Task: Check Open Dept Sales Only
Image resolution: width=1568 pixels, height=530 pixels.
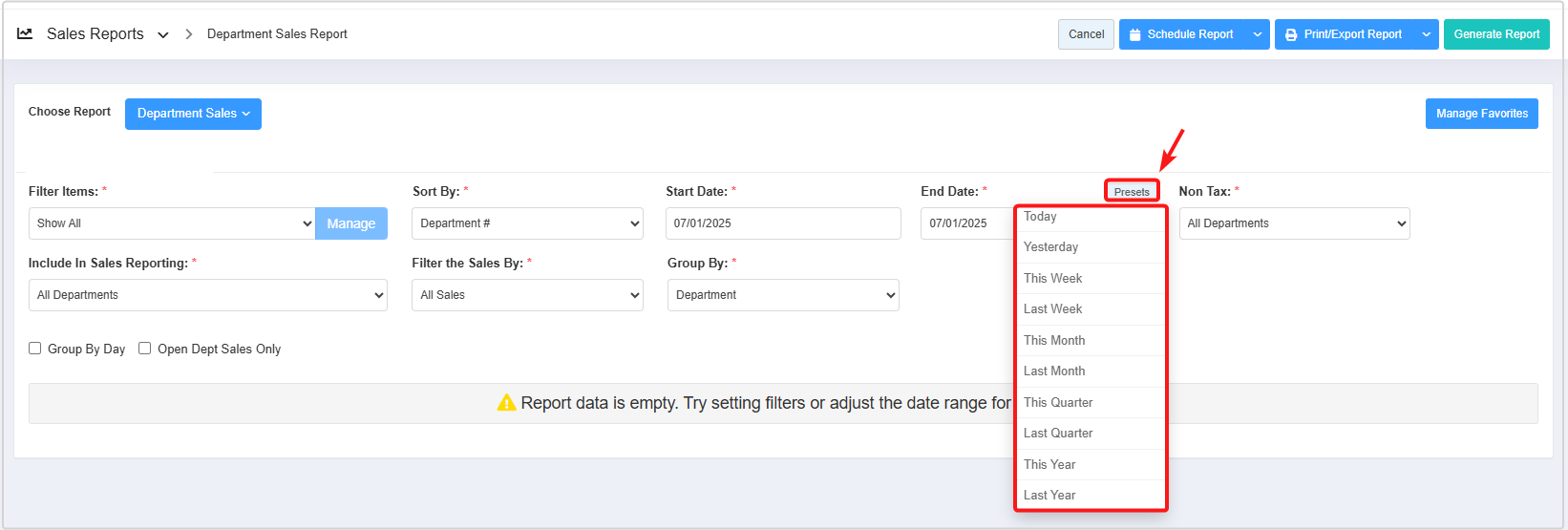Action: 145,349
